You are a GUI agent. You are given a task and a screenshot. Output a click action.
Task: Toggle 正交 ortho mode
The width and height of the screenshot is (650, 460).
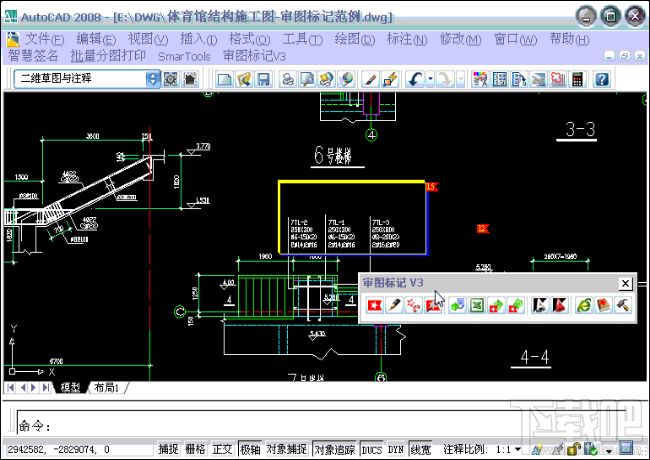[223, 449]
